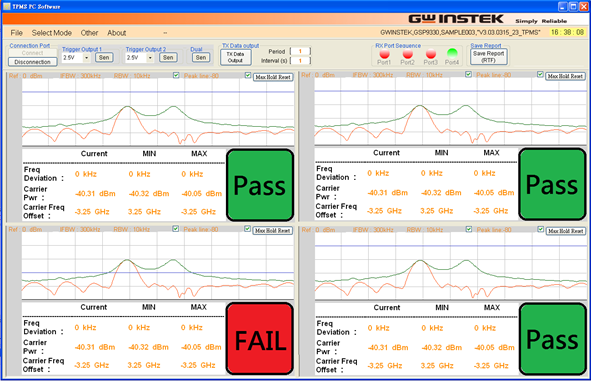Open the Select Mode menu
This screenshot has height=381, width=591.
point(52,33)
